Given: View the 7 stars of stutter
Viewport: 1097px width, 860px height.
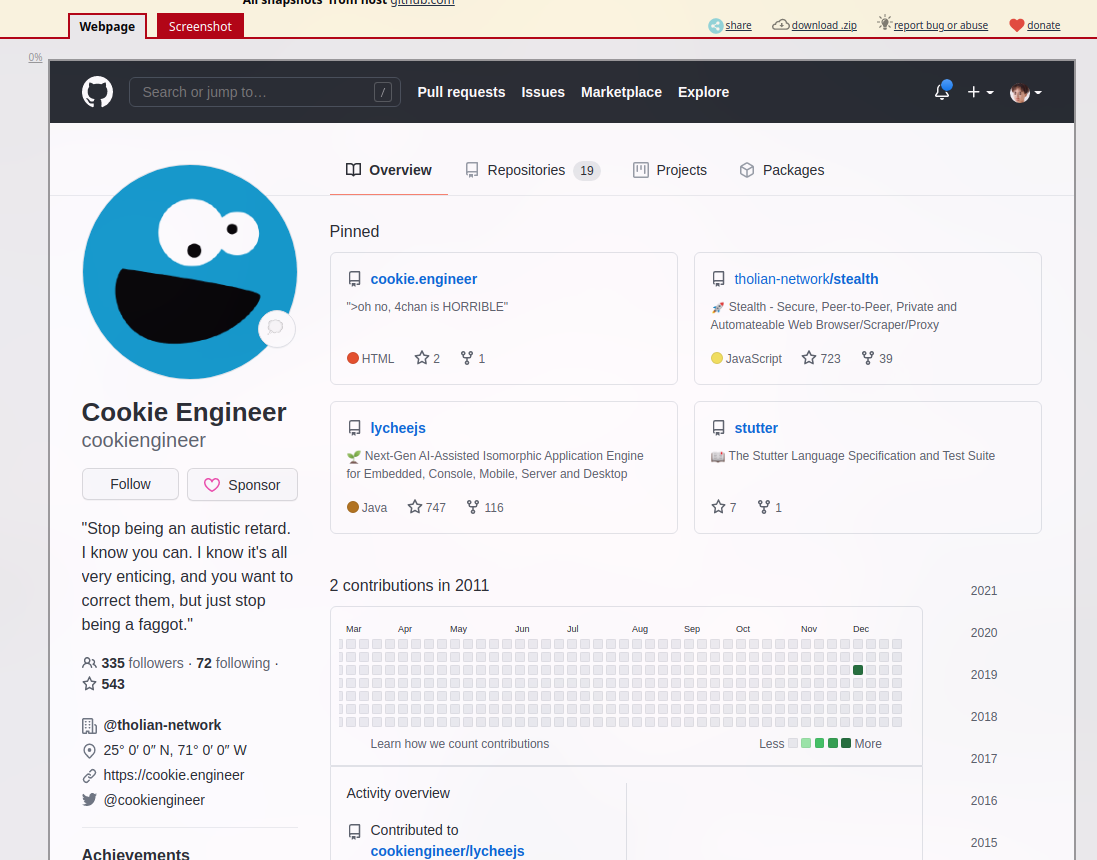Looking at the screenshot, I should tap(724, 507).
